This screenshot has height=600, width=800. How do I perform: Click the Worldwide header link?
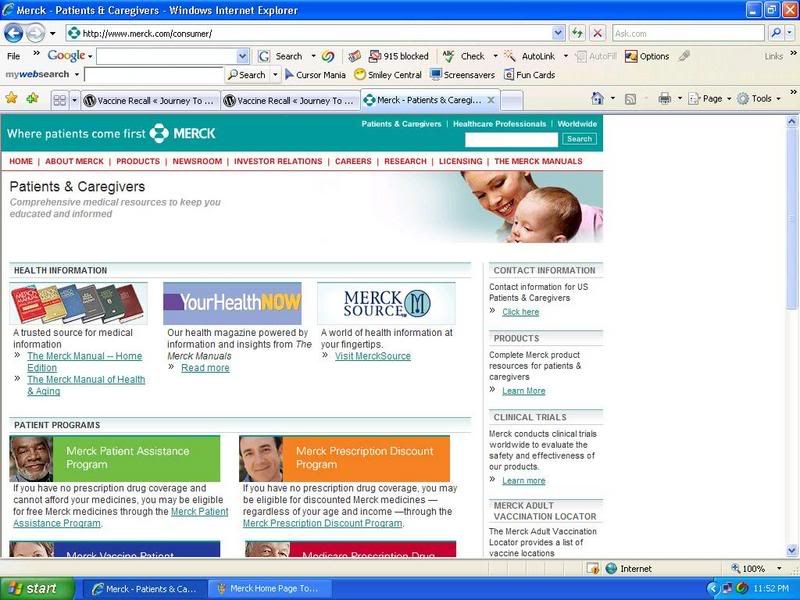pos(577,124)
